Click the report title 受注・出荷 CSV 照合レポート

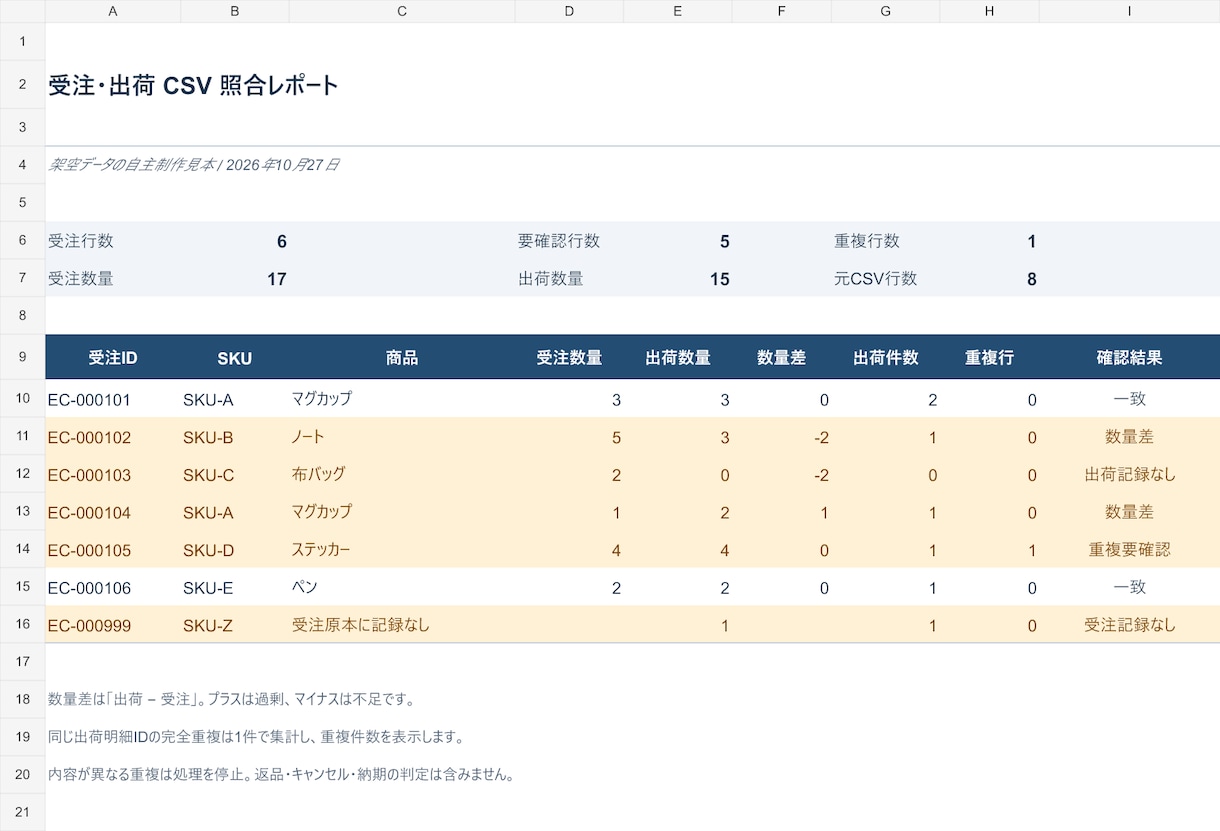[194, 85]
